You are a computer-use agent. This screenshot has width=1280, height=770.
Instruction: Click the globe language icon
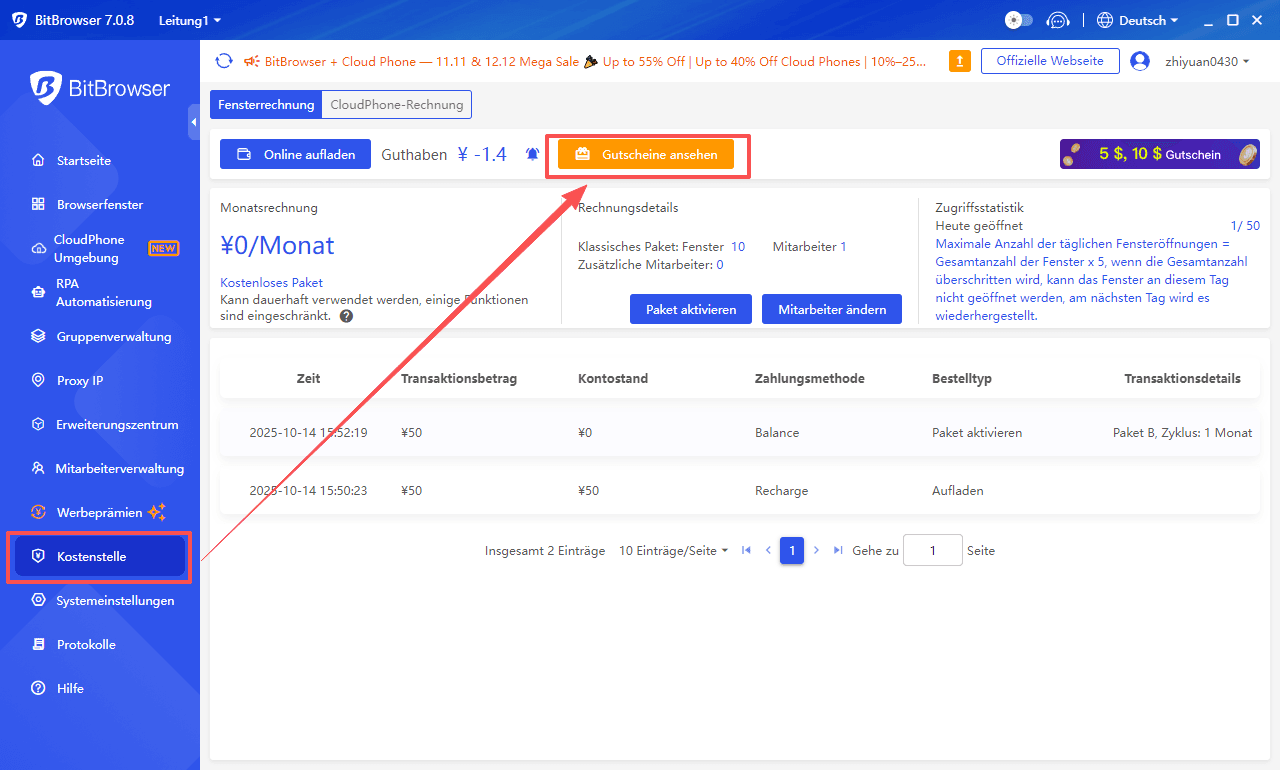coord(1105,20)
